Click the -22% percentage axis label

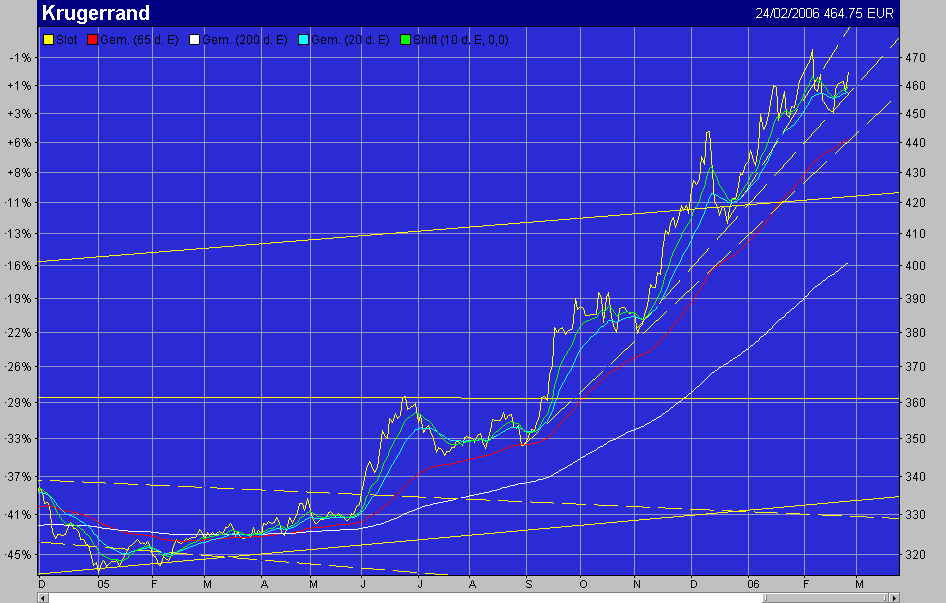click(x=18, y=333)
